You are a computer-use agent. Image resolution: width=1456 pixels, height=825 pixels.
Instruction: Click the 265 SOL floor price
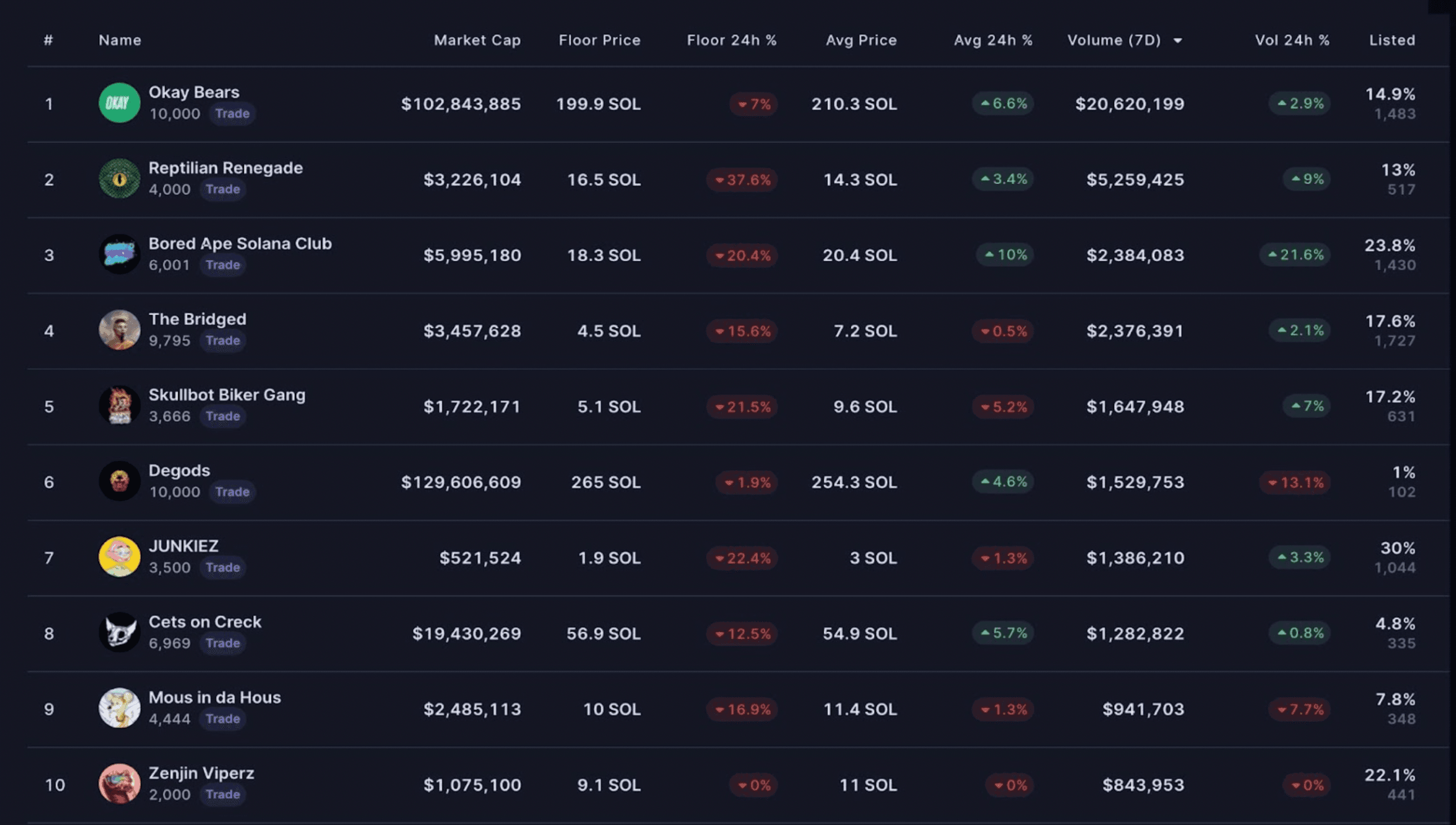click(606, 482)
